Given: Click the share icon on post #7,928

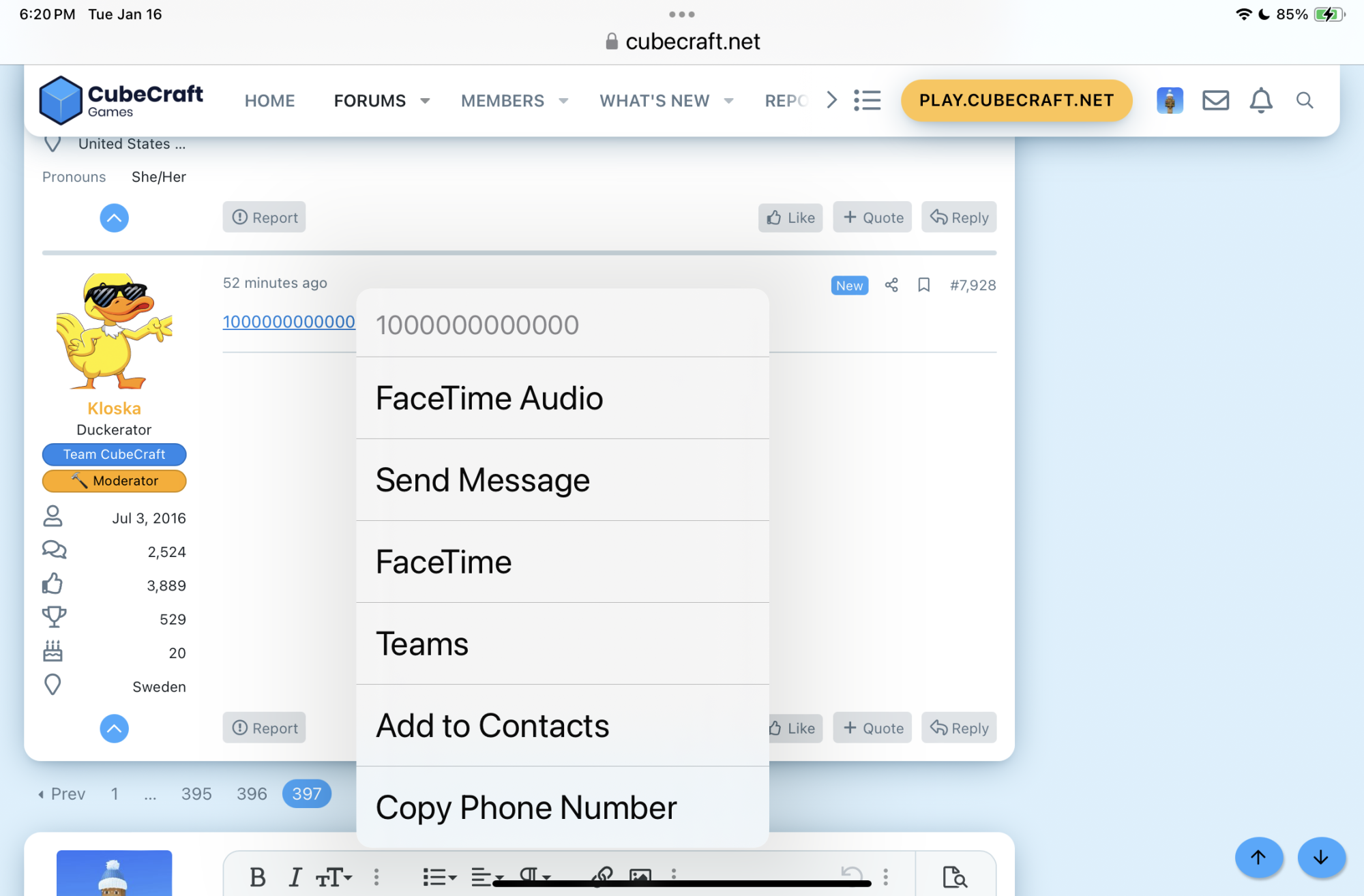Looking at the screenshot, I should click(x=891, y=285).
